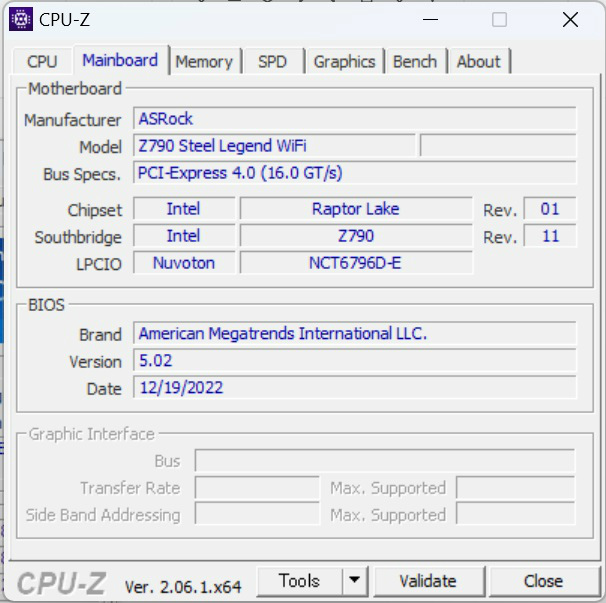
Task: Click the empty field right of Model
Action: (x=498, y=146)
